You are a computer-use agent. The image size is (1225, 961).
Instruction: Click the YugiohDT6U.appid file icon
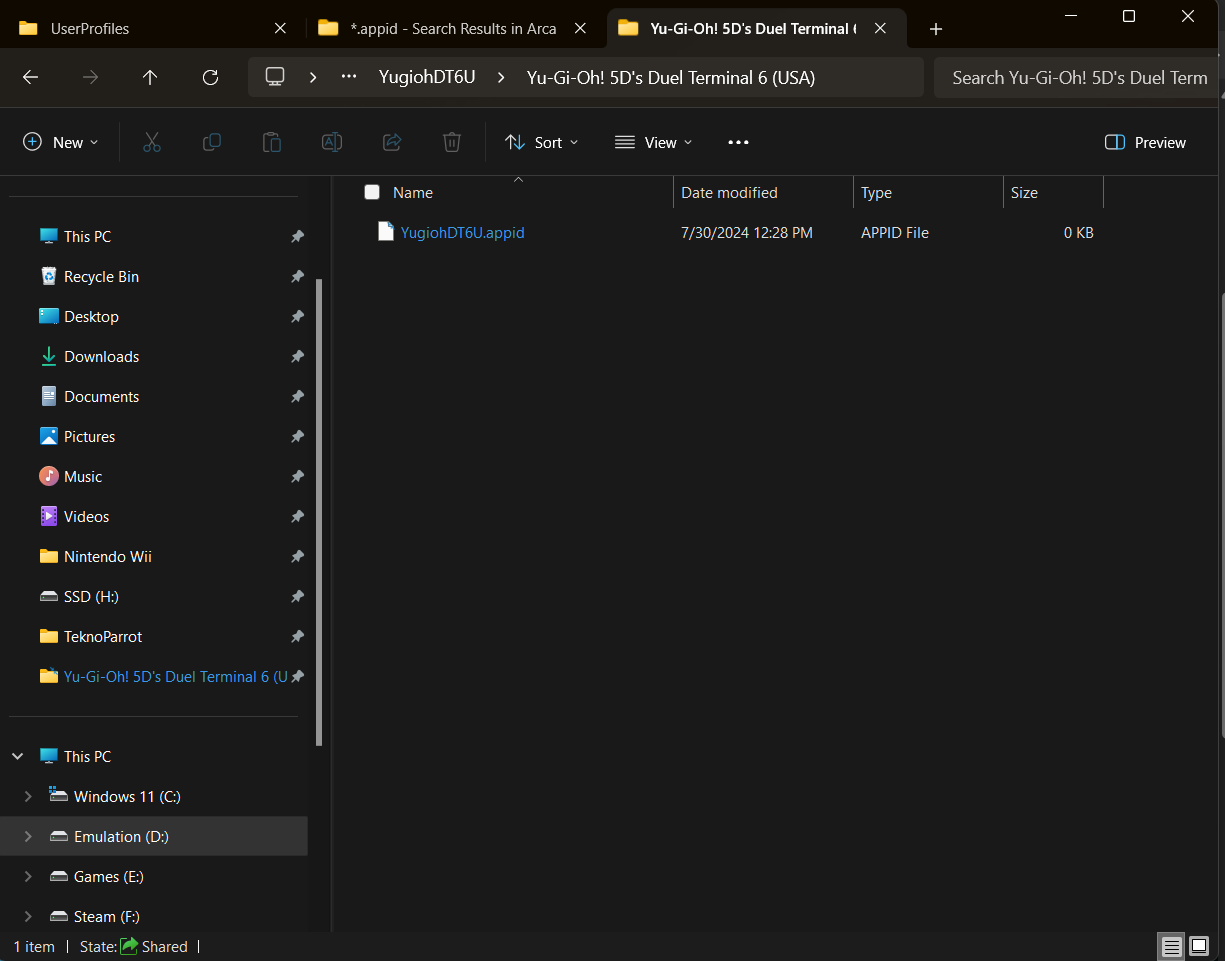coord(386,232)
